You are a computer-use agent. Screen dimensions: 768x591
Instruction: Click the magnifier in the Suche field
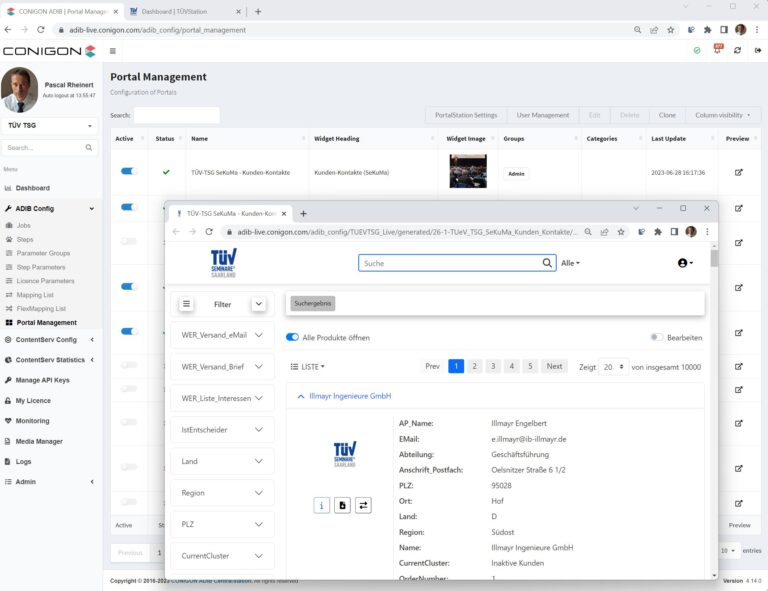coord(547,263)
